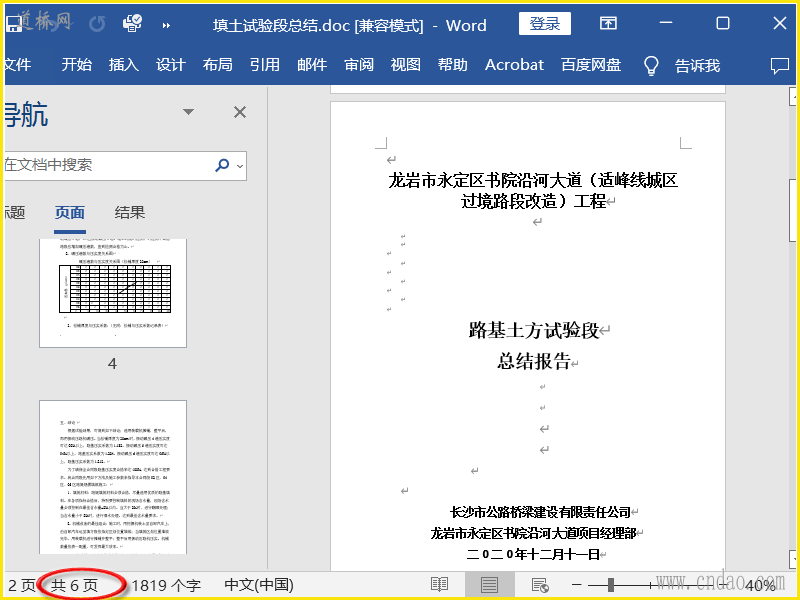Click the zoom out minus button
The height and width of the screenshot is (600, 800).
577,585
